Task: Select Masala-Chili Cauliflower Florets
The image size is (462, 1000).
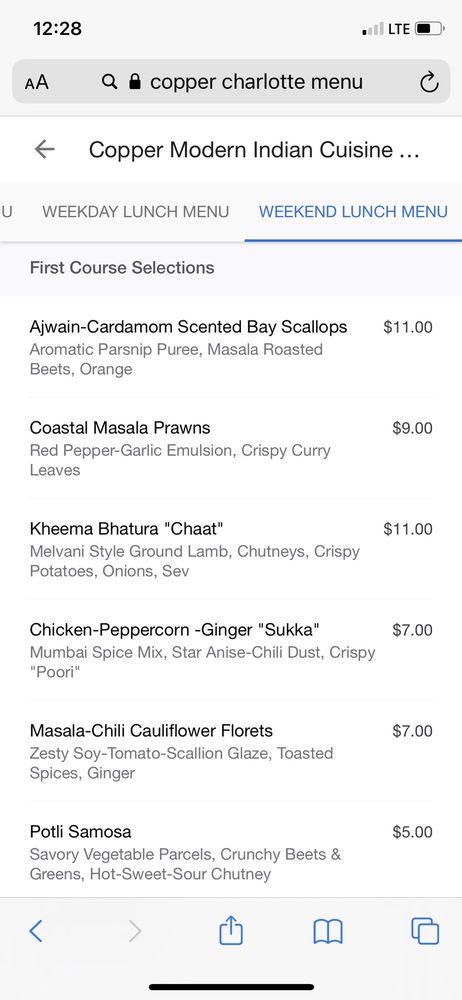Action: tap(230, 751)
